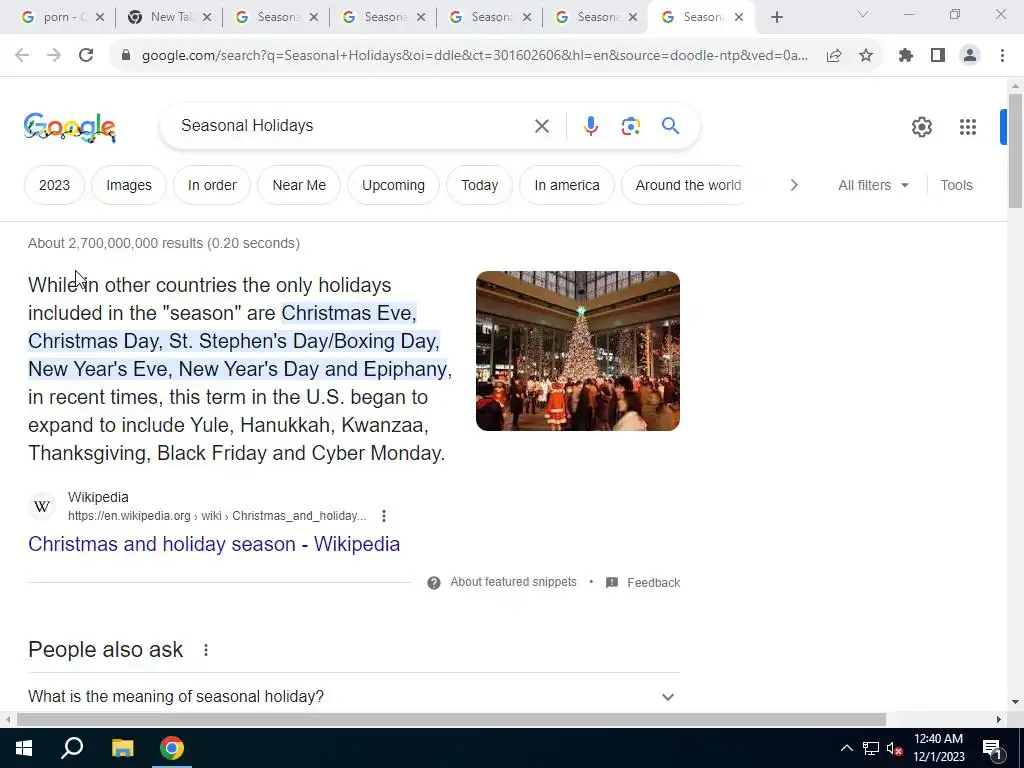Click Chrome icon in taskbar
Viewport: 1024px width, 768px height.
[x=172, y=748]
